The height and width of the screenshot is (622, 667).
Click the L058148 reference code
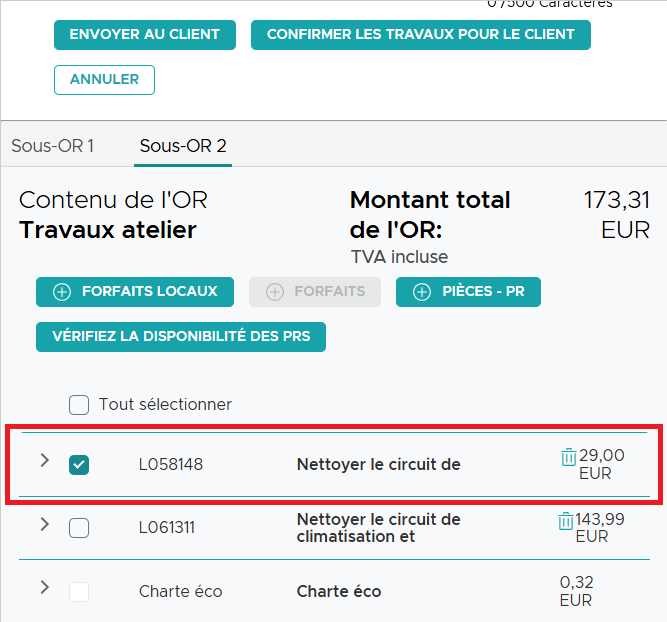(171, 465)
